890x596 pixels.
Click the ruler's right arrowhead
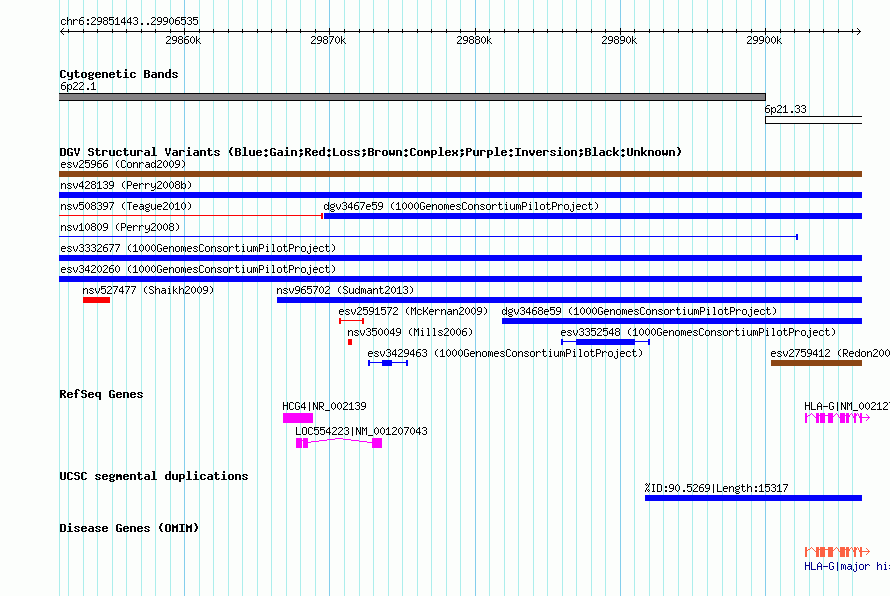pos(858,31)
